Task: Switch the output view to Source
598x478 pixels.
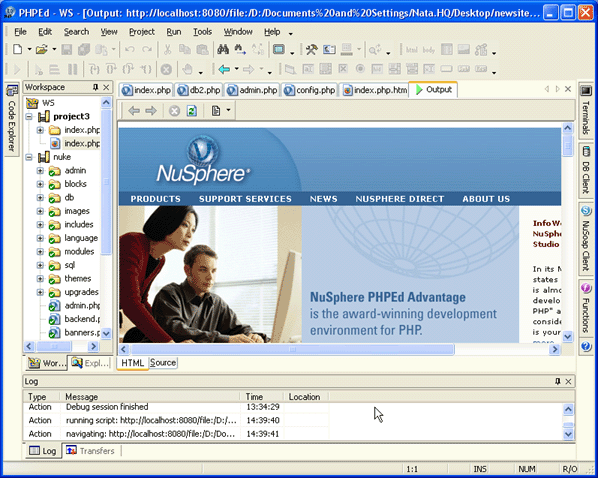Action: pyautogui.click(x=163, y=362)
